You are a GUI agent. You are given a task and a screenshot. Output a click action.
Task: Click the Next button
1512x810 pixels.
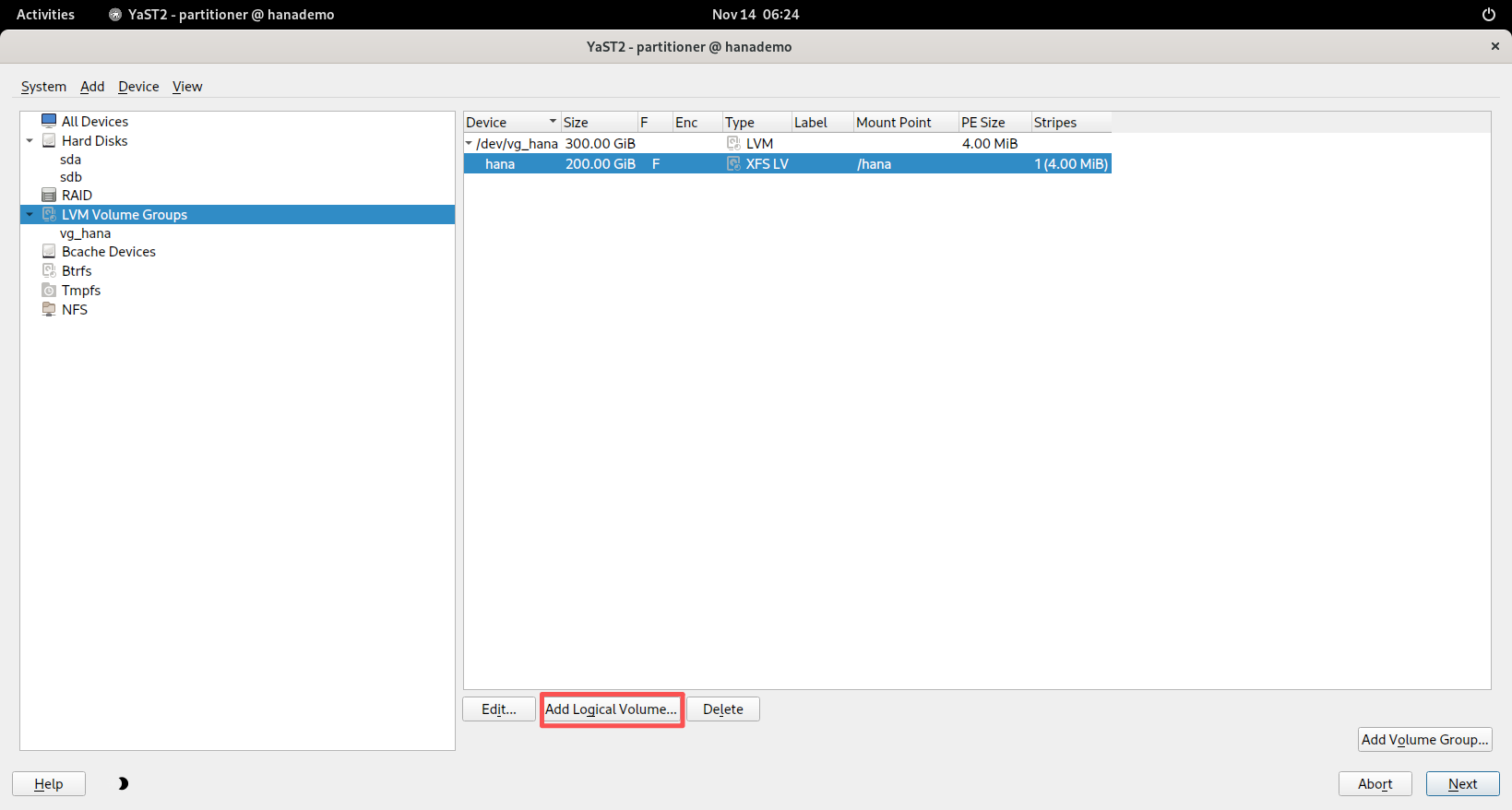coord(1463,783)
